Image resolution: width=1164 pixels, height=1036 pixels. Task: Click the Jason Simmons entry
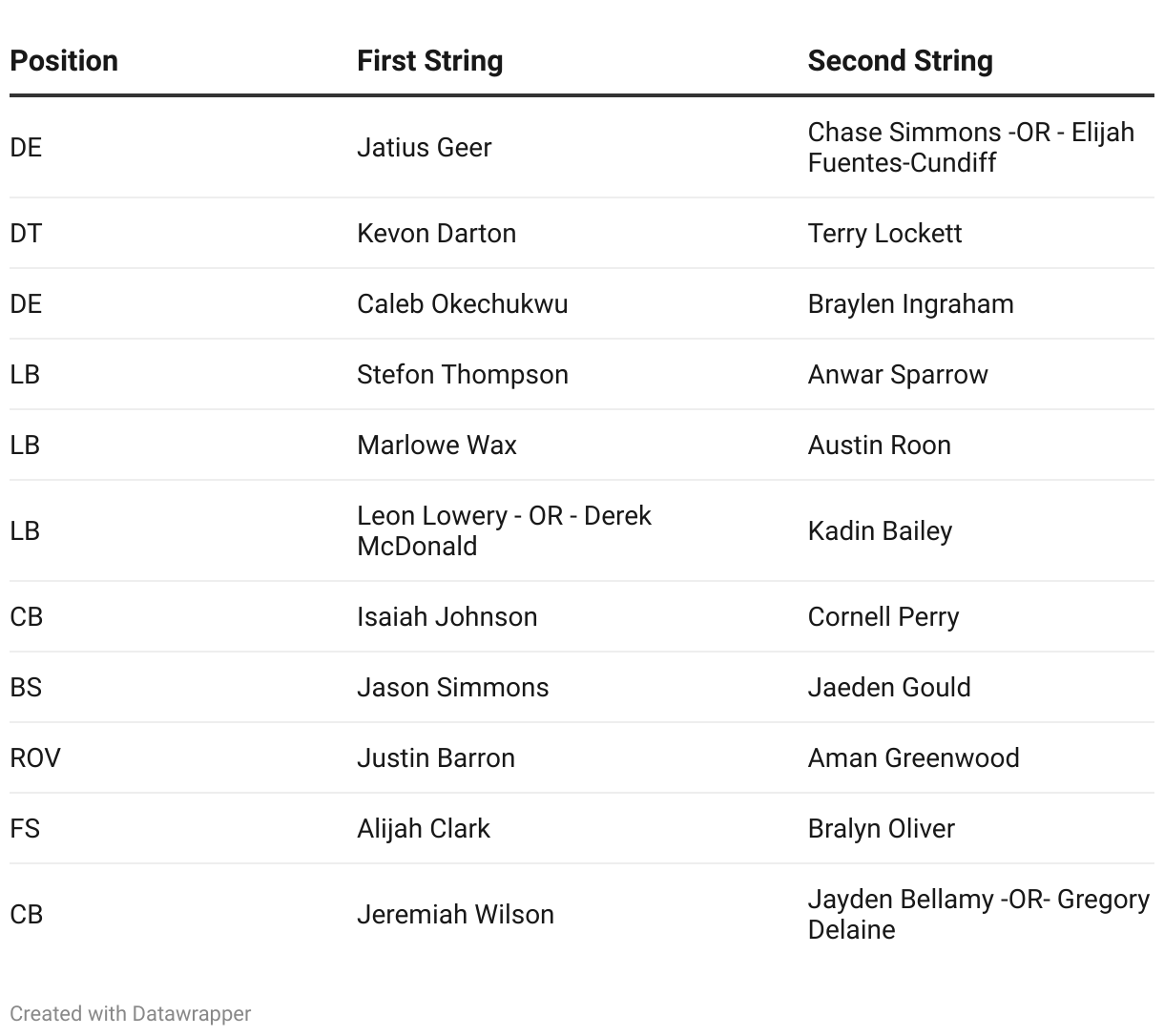tap(452, 688)
